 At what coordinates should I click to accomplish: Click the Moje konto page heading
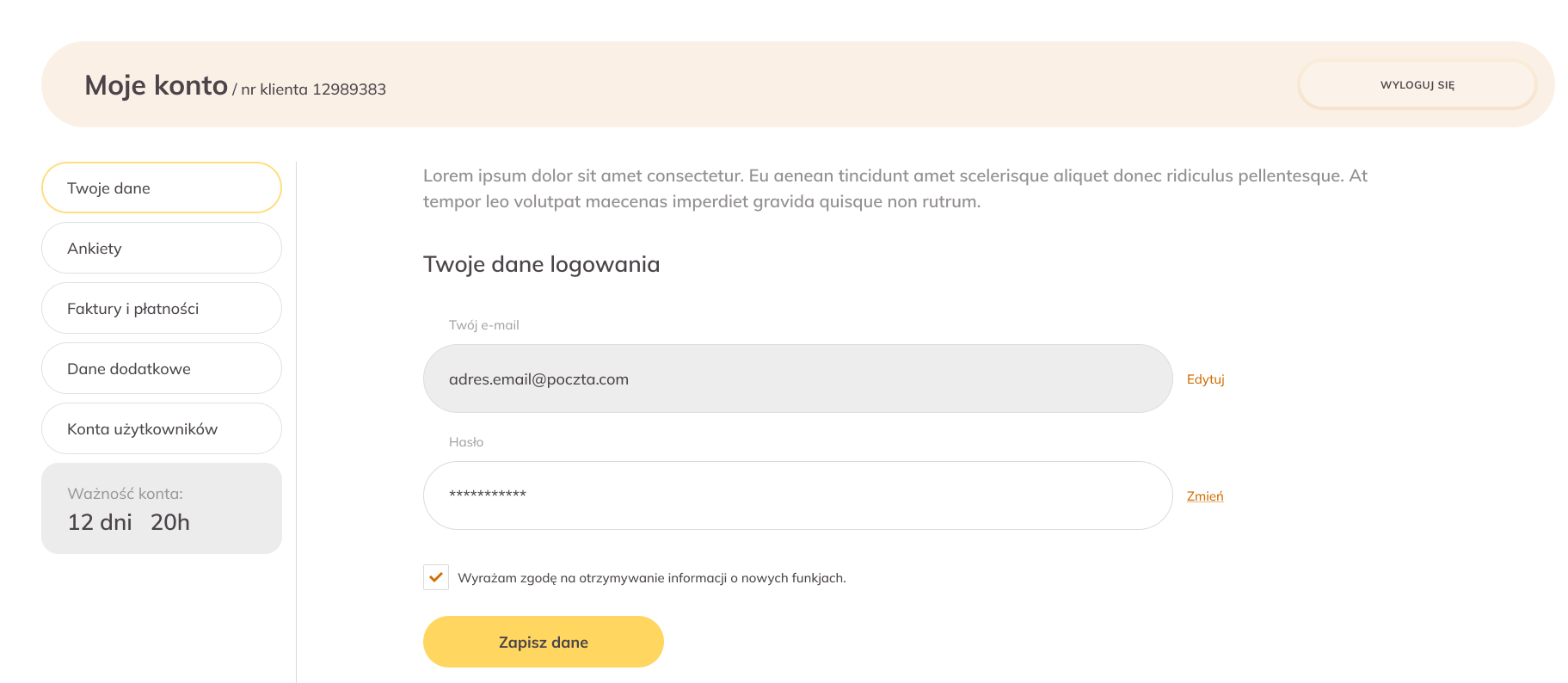tap(156, 85)
